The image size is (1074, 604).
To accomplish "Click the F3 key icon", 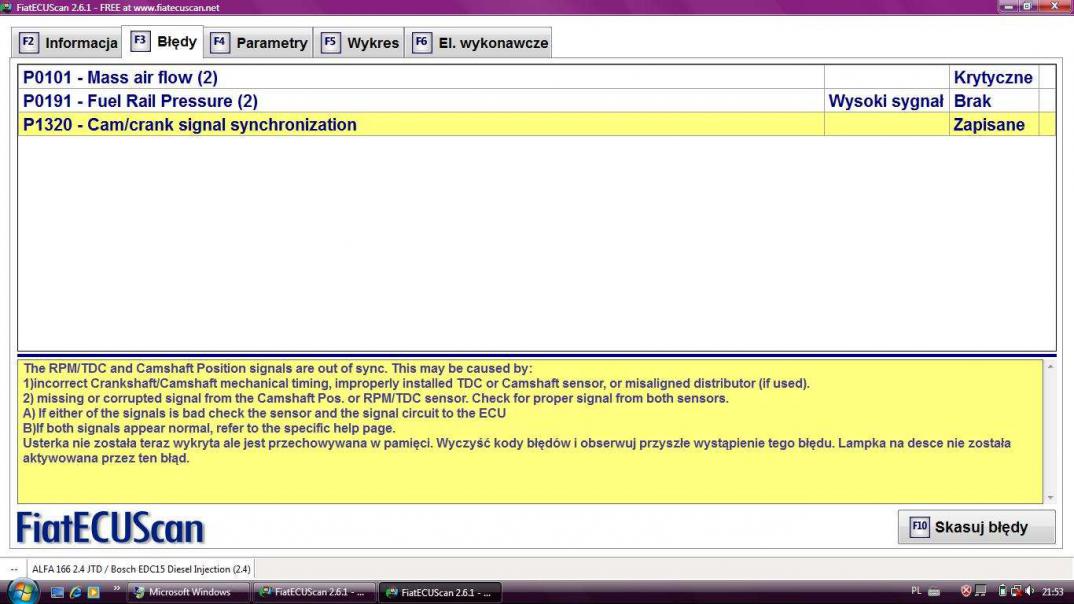I will [x=140, y=41].
